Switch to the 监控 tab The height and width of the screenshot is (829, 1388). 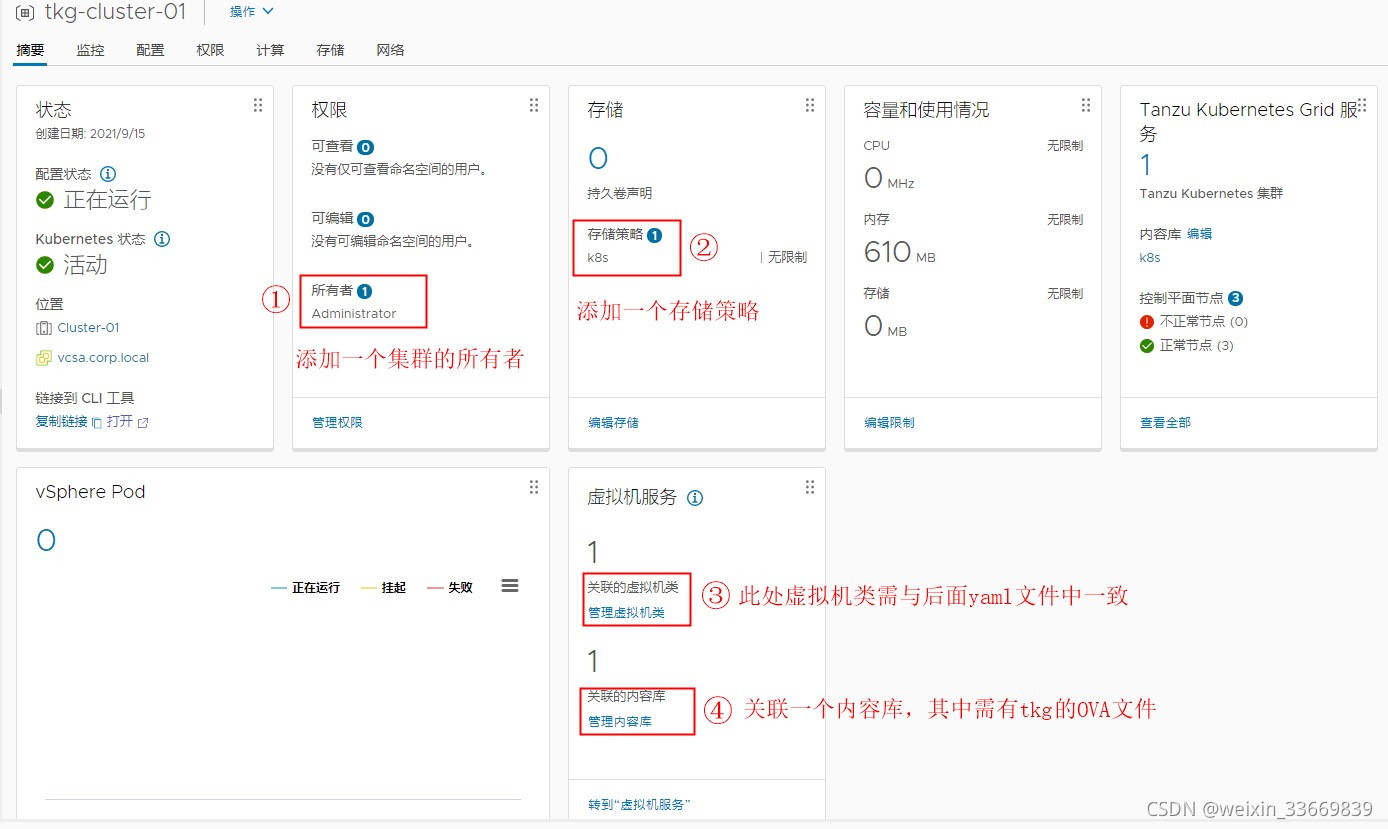point(90,50)
